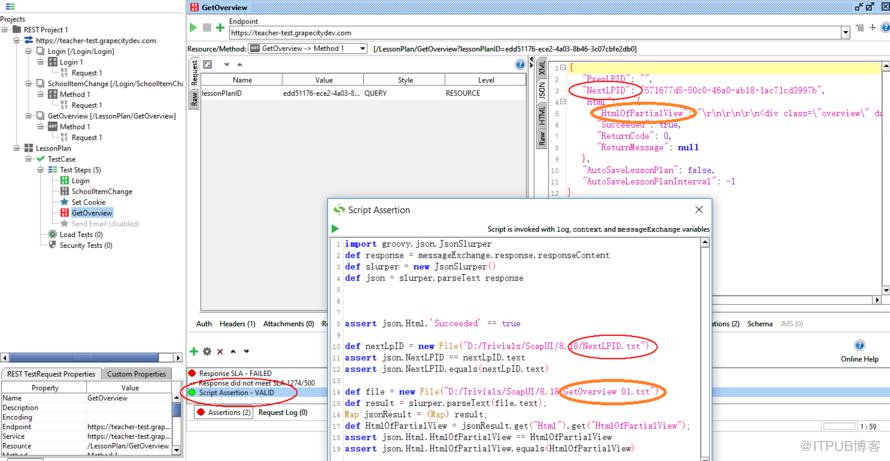
Task: Cancel request with gray stop square
Action: [x=207, y=28]
